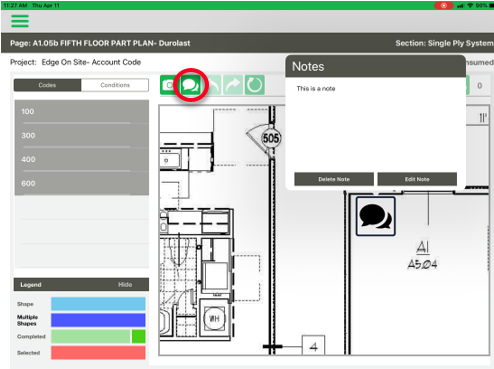Screen dimensions: 494x369
Task: Click the Wi-Fi status icon
Action: (x=471, y=5)
